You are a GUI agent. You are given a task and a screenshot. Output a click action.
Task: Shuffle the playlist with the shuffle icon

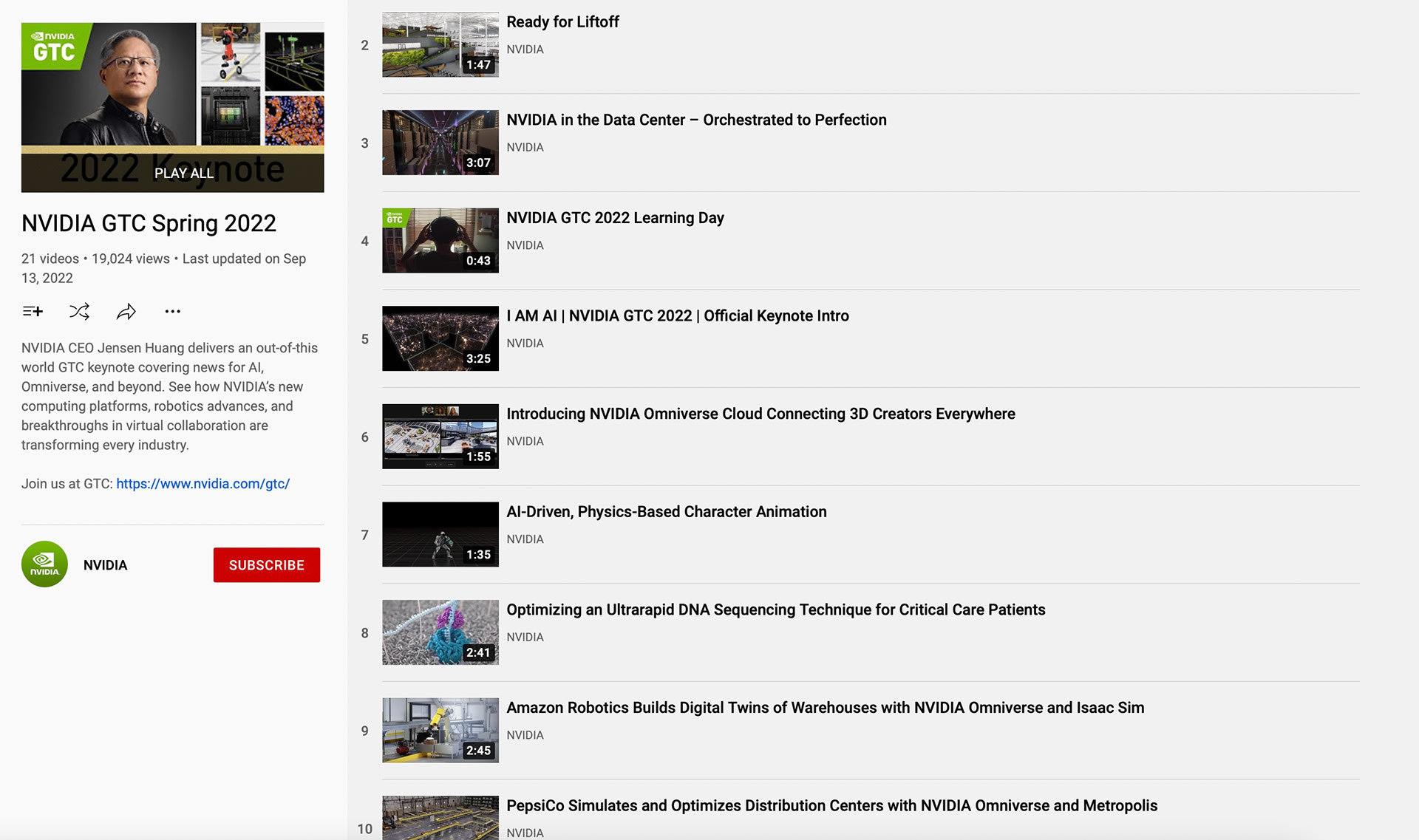79,312
